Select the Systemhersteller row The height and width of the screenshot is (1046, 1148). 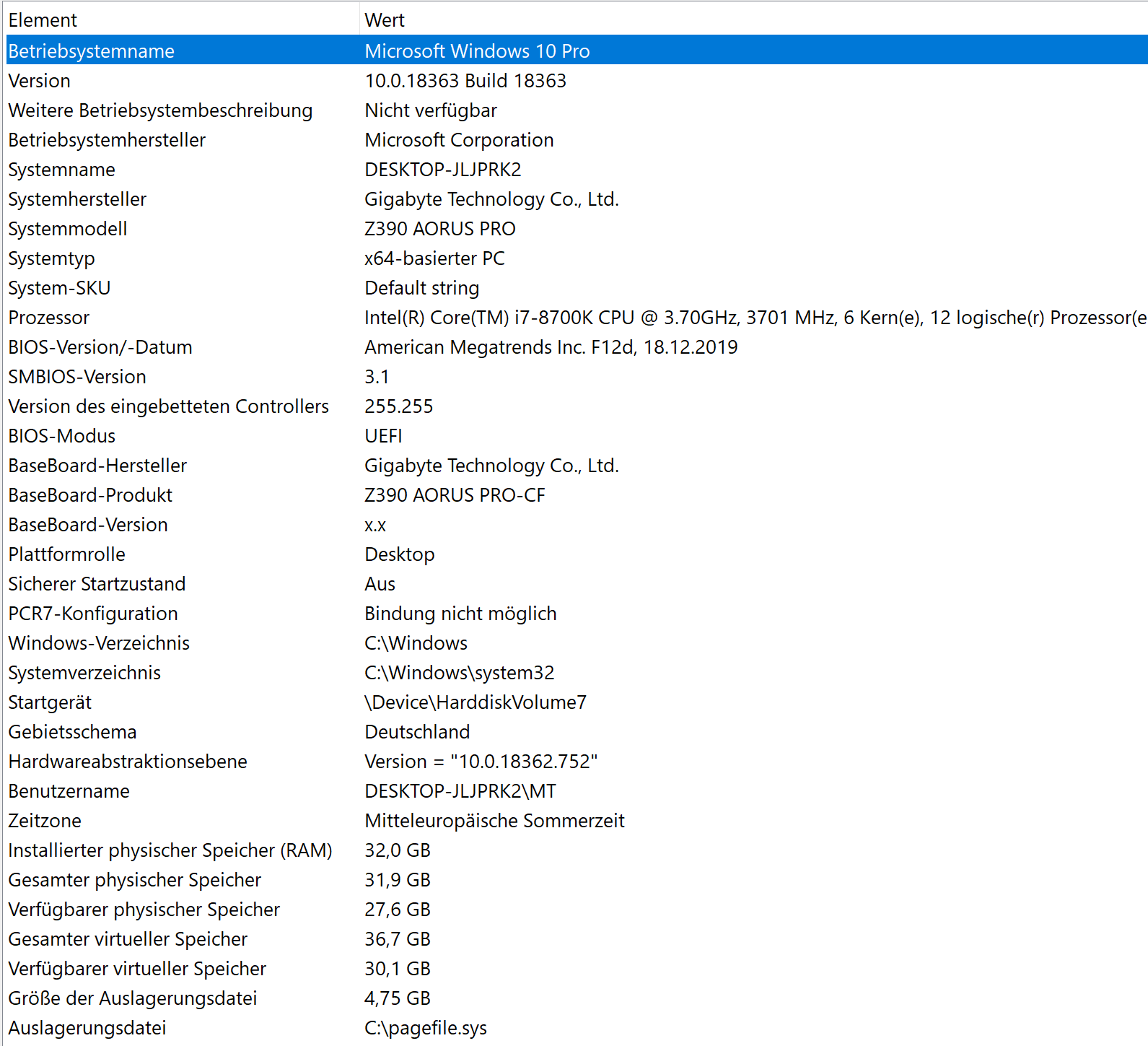[577, 199]
